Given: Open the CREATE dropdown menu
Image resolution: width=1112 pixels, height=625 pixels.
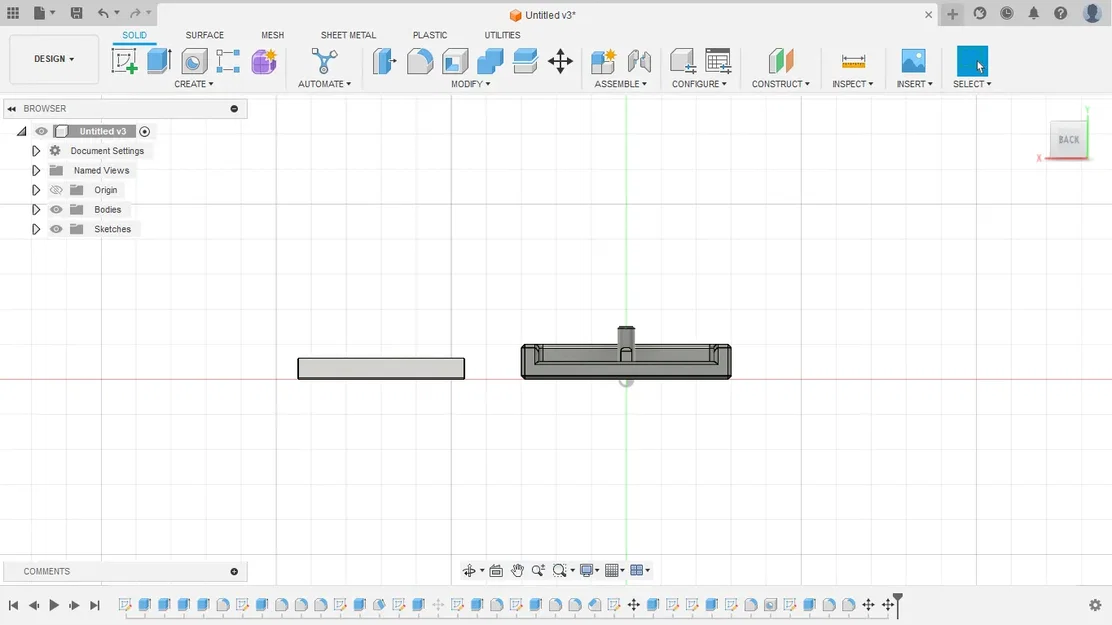Looking at the screenshot, I should click(x=194, y=84).
